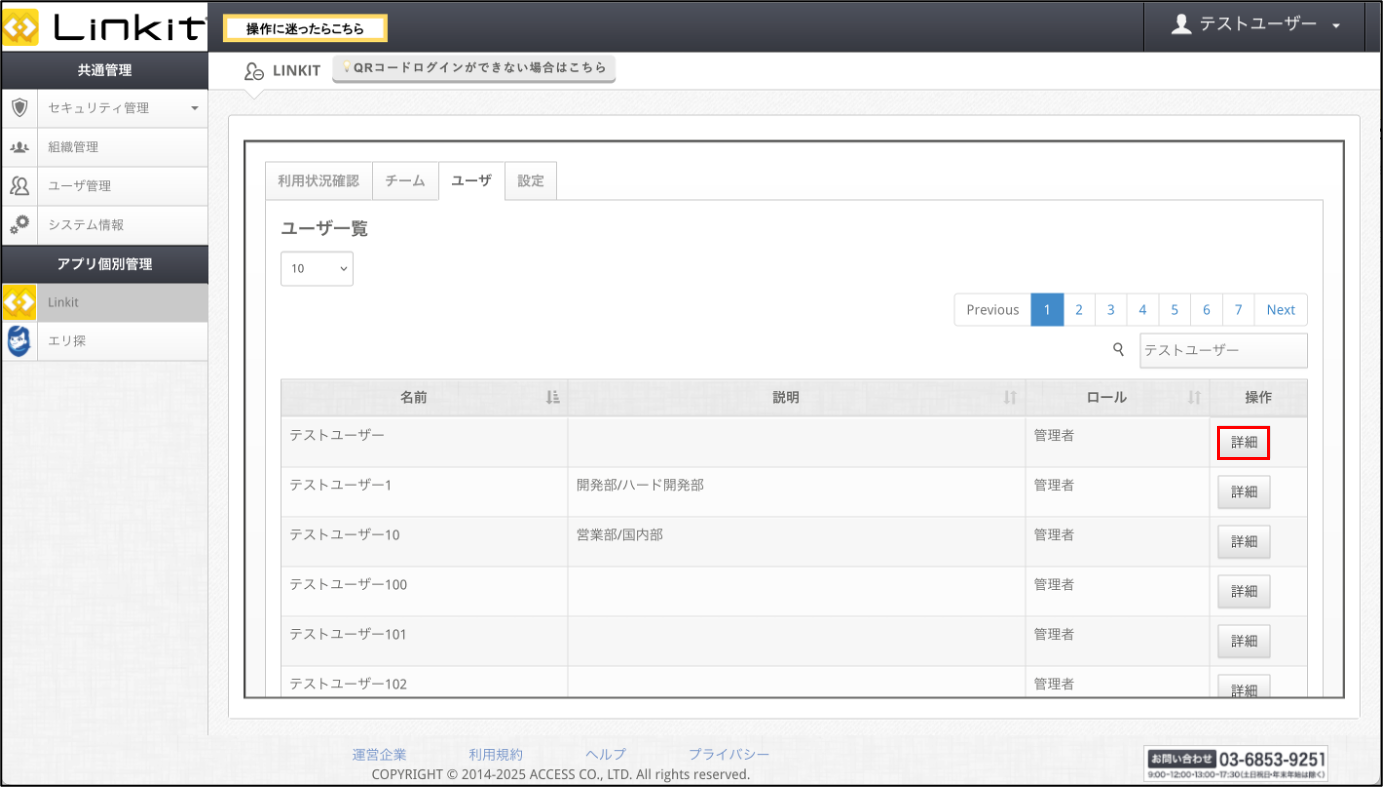Go to pagination page 4
1384x788 pixels.
click(1143, 310)
